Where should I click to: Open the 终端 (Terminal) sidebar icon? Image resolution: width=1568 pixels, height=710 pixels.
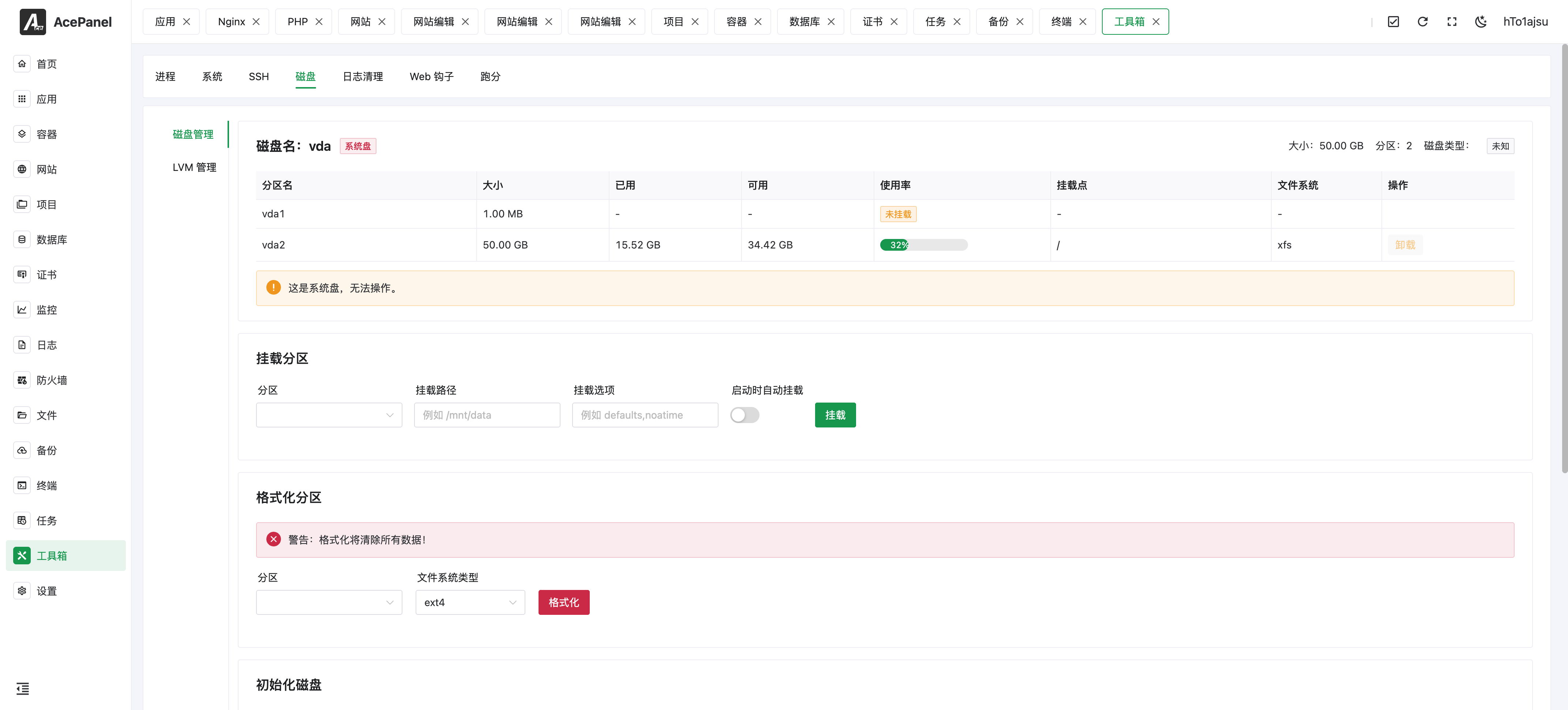(x=22, y=485)
